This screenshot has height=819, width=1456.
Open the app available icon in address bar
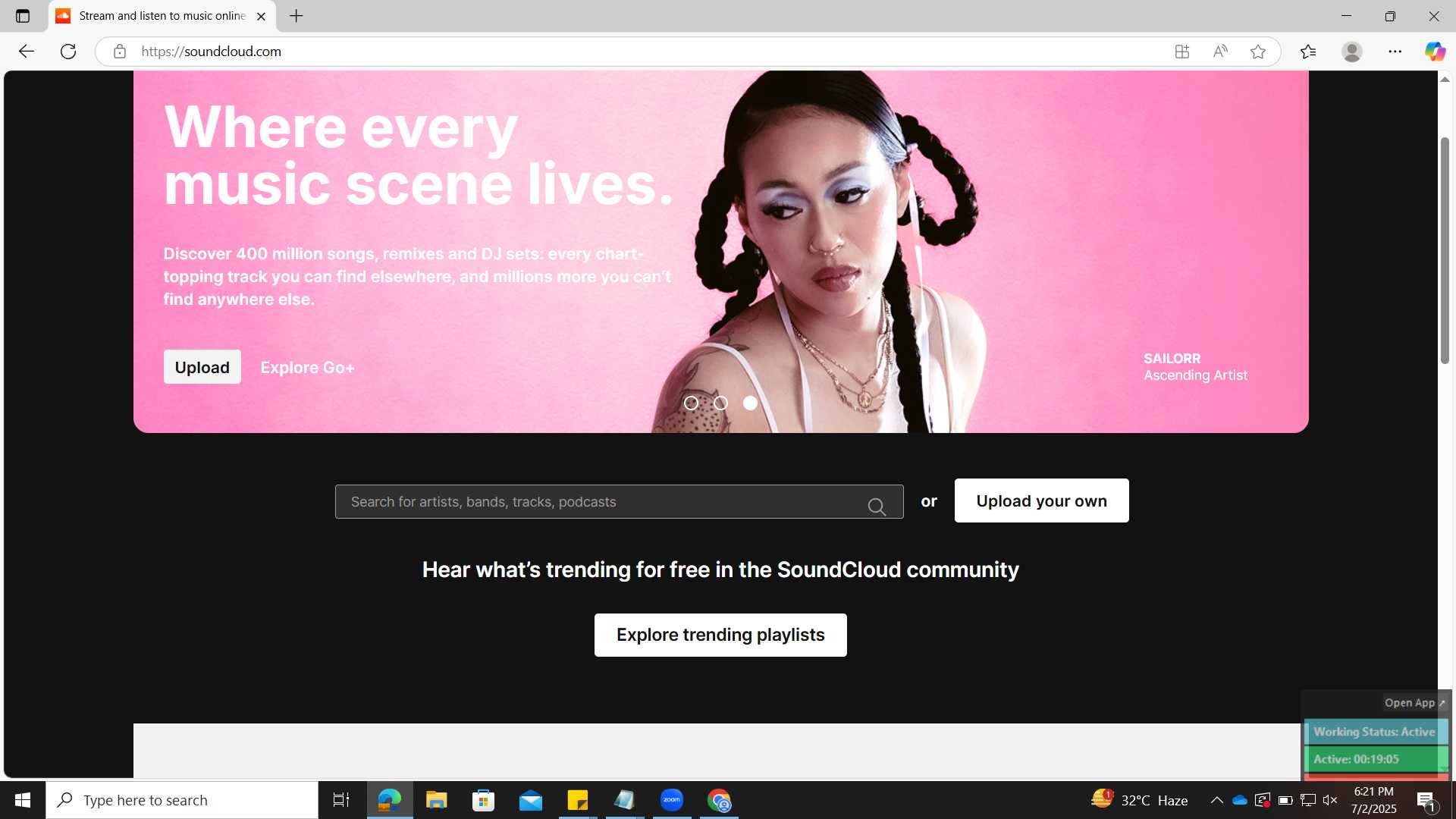point(1182,52)
